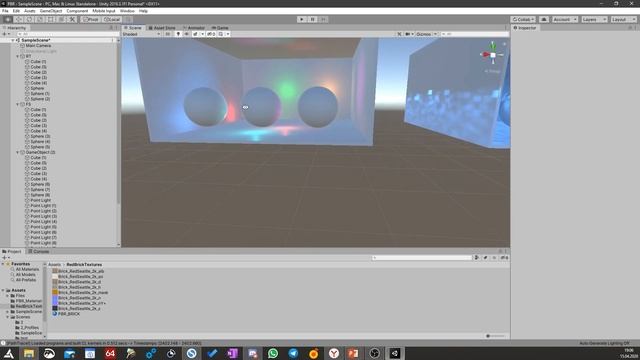This screenshot has width=640, height=360.
Task: Open PowerPoint from the taskbar
Action: click(353, 353)
